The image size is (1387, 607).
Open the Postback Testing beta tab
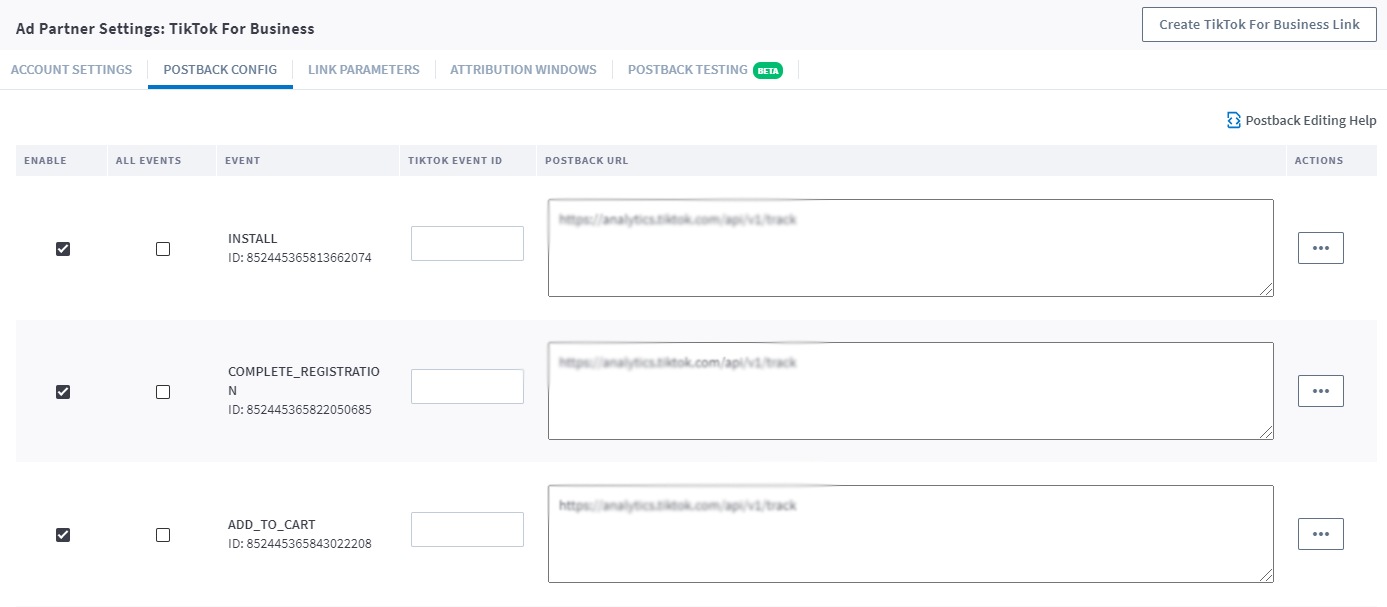point(705,70)
